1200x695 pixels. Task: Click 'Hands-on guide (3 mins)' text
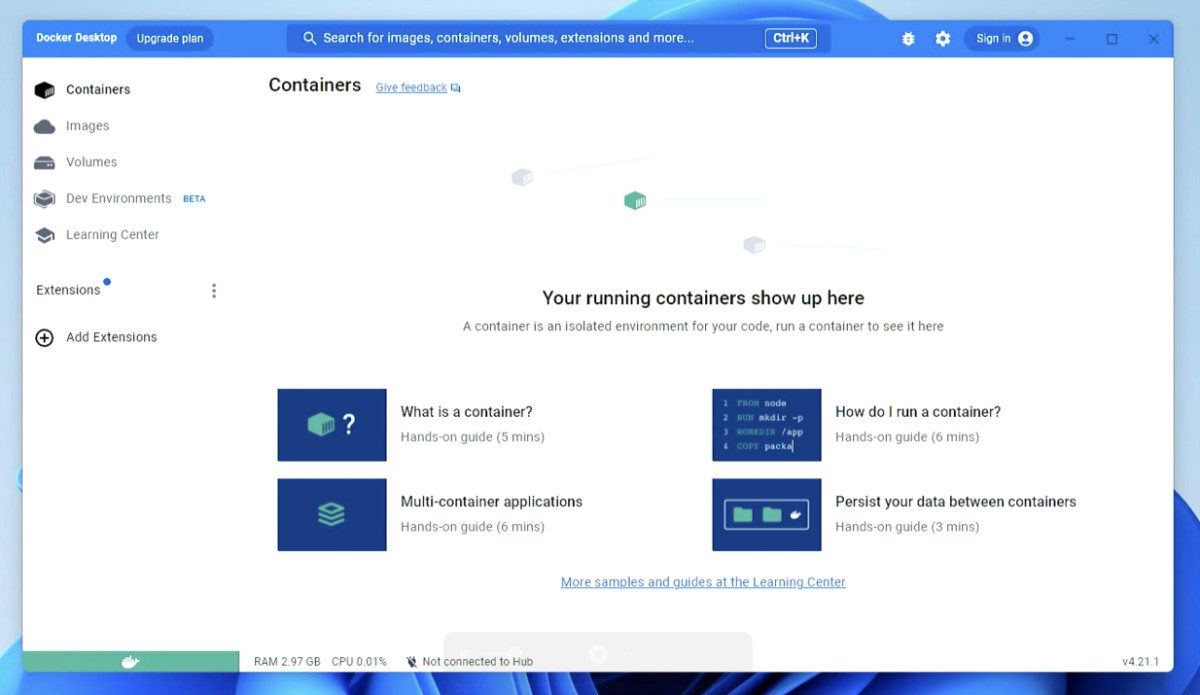(908, 527)
